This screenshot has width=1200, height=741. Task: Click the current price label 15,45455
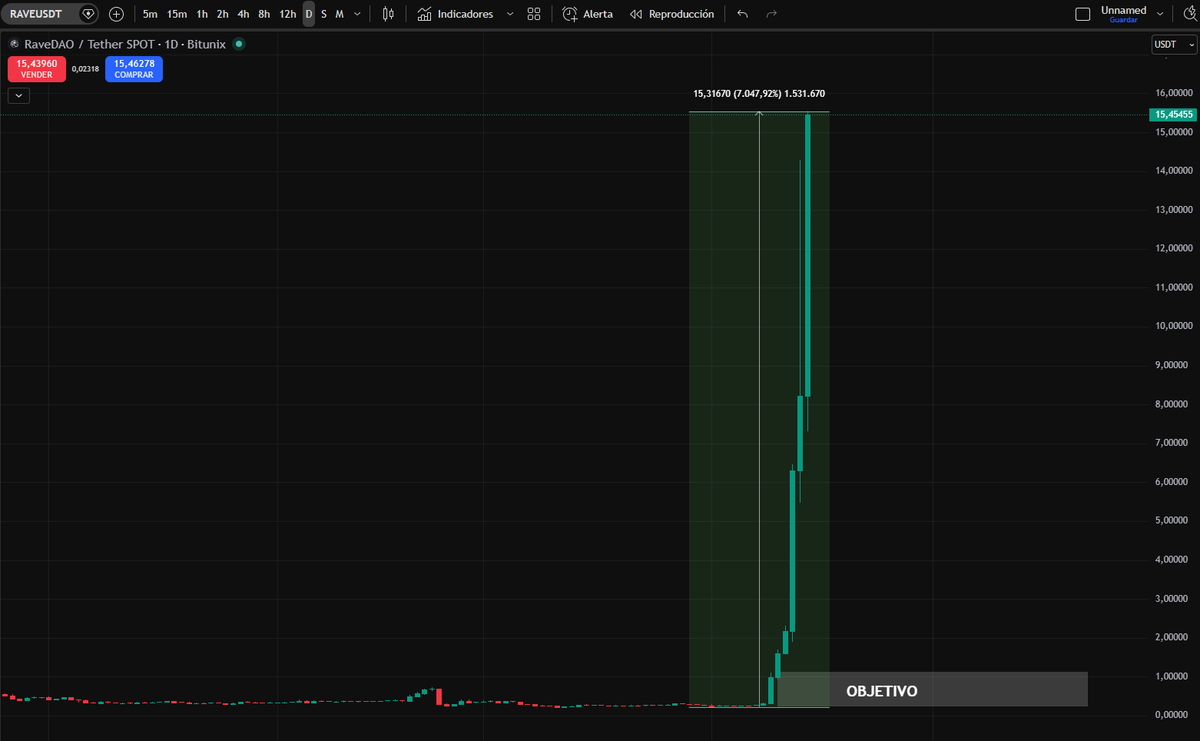click(x=1174, y=116)
